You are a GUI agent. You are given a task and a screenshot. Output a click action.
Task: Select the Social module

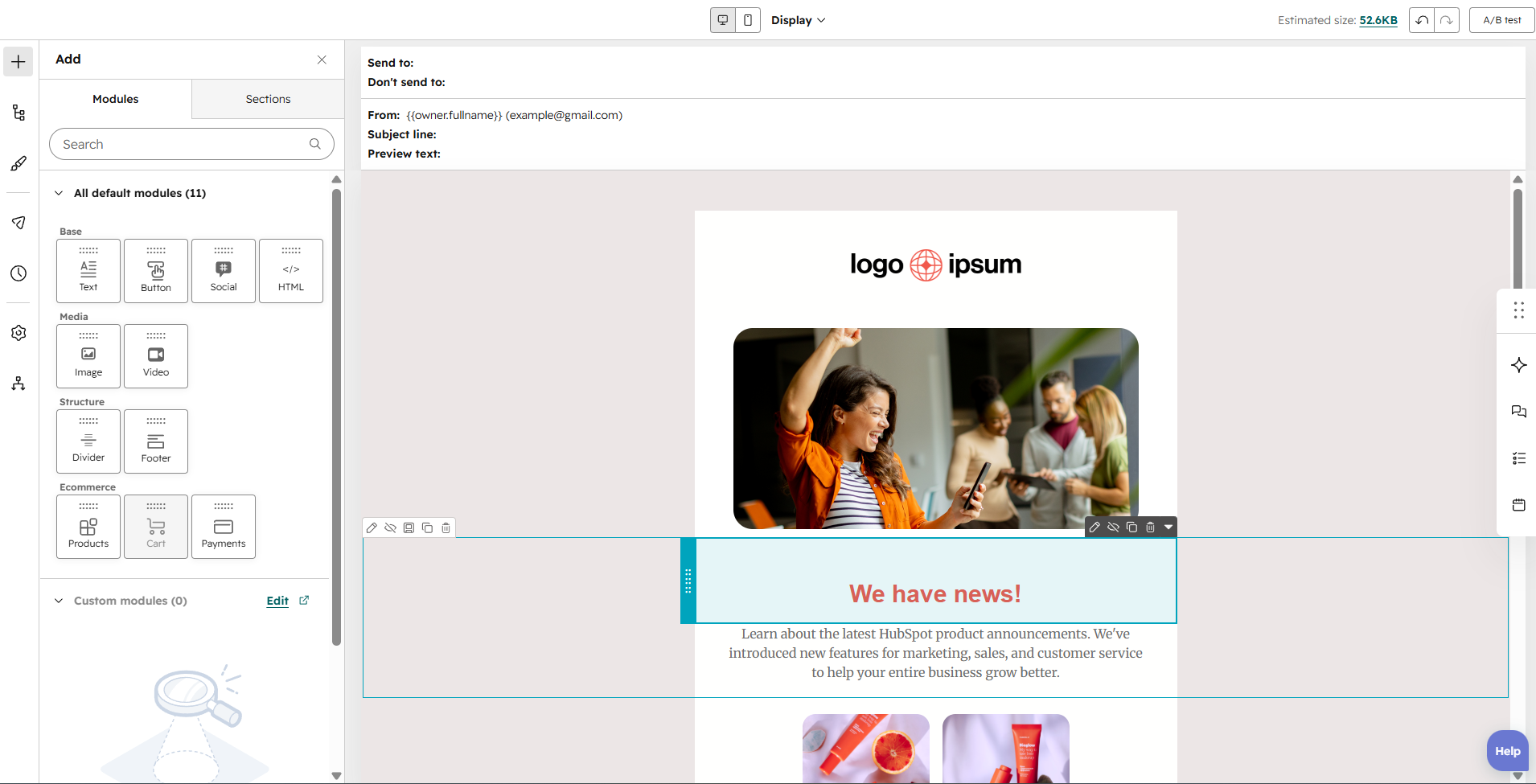point(224,271)
